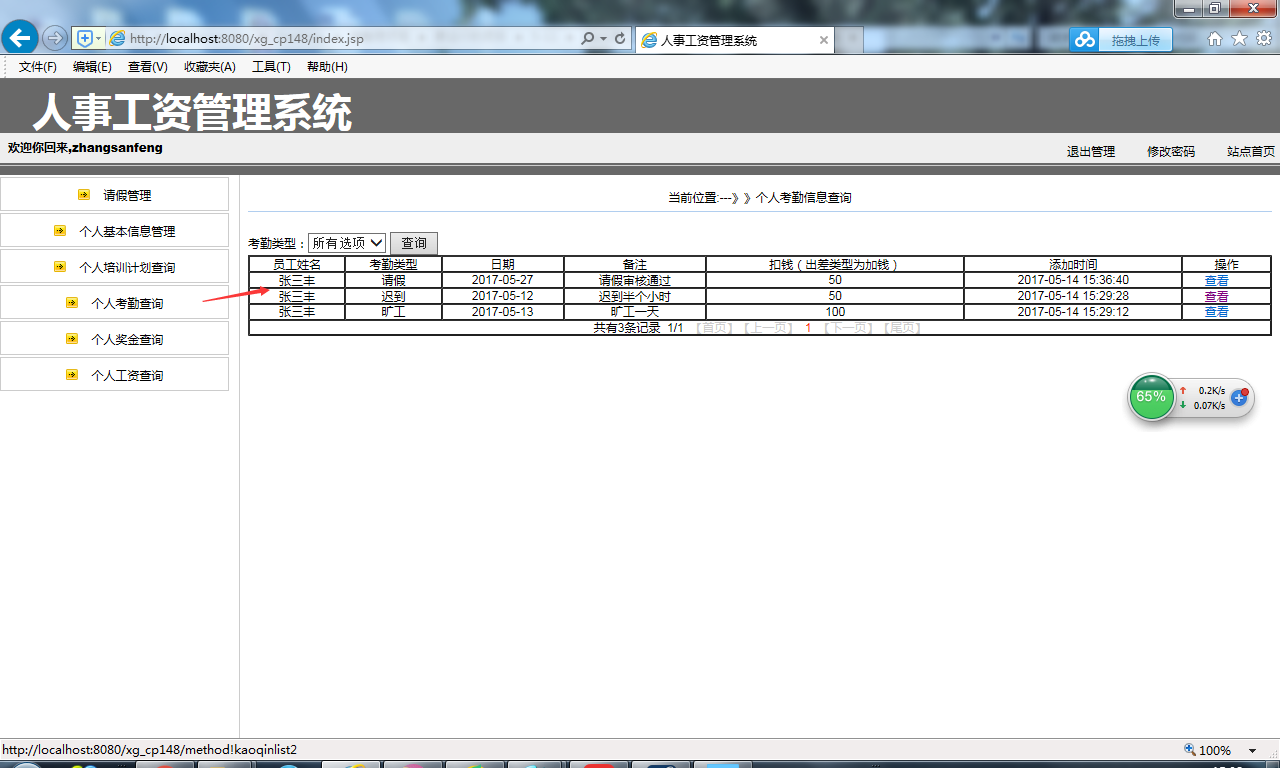1280x768 pixels.
Task: Select the 人事工资管理系统 browser tab
Action: 734,40
